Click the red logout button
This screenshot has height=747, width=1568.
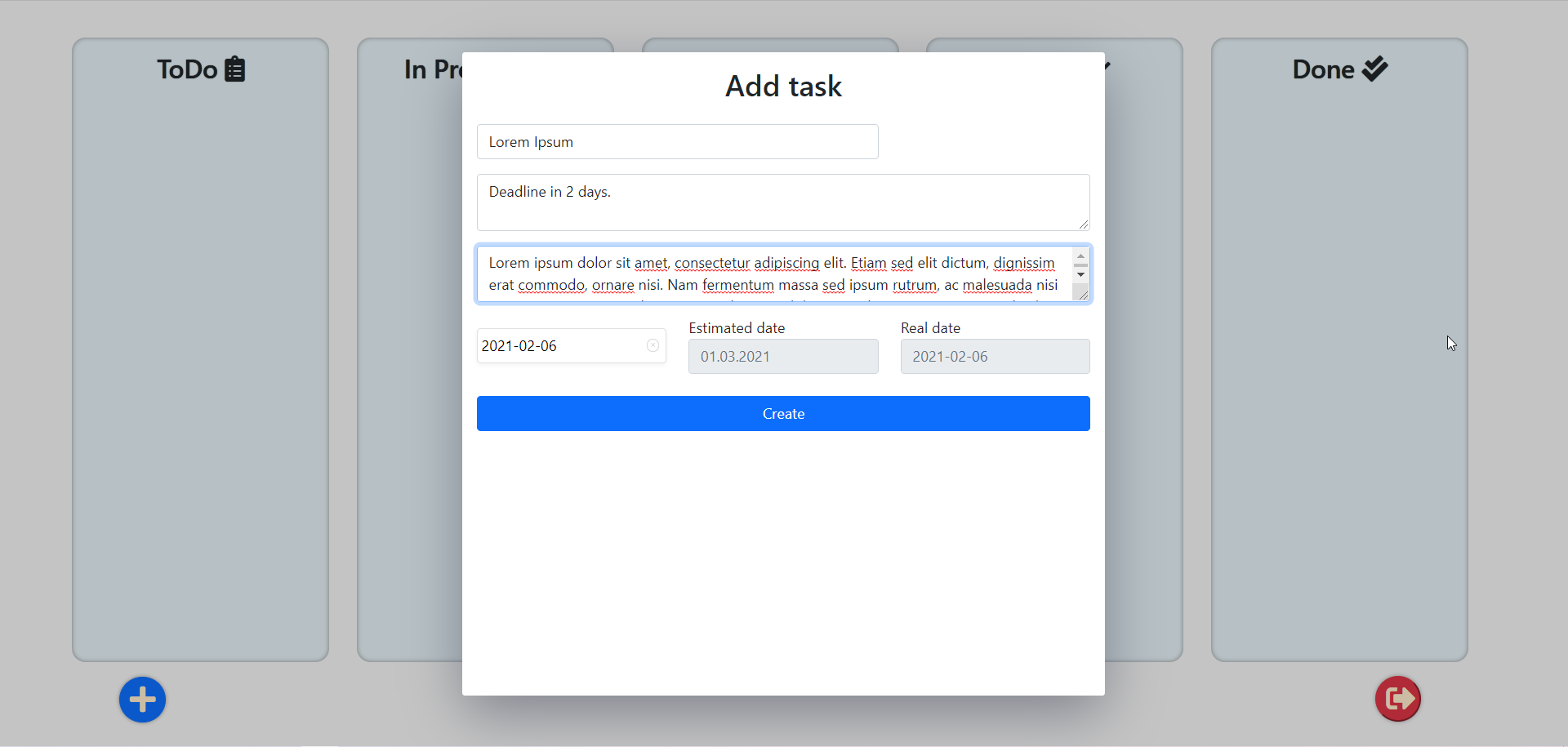[1398, 699]
